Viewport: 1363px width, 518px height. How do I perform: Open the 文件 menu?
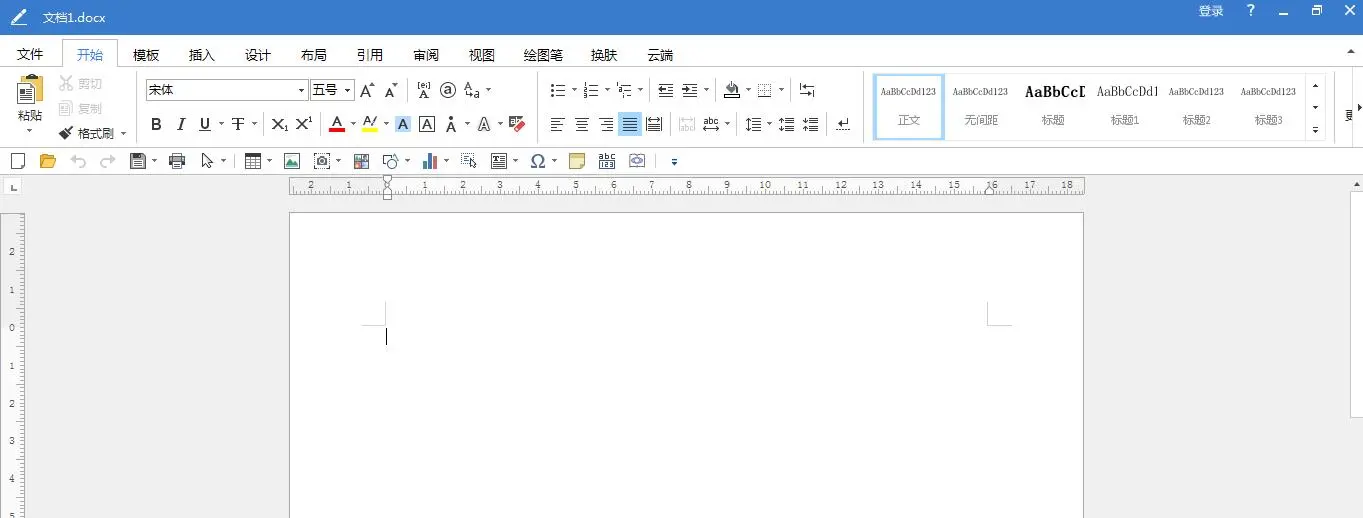click(x=30, y=54)
